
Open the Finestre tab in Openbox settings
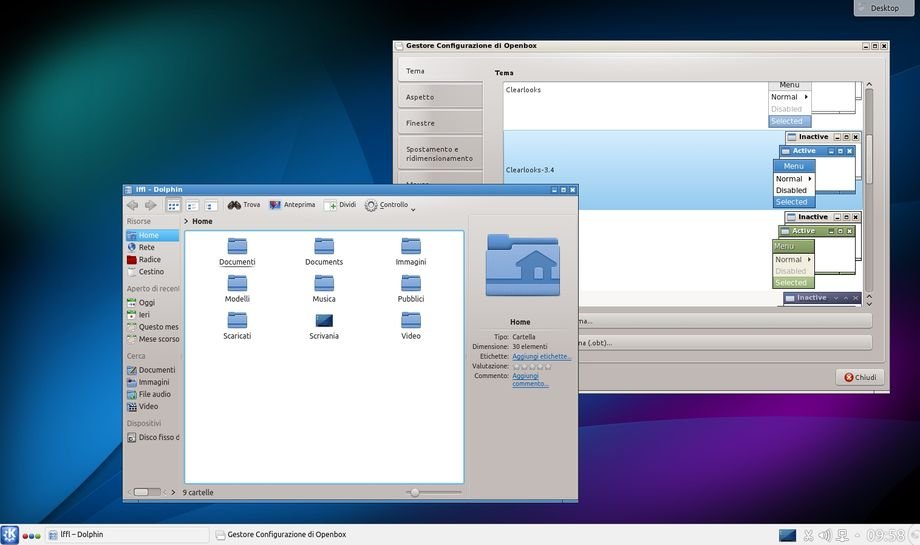tap(420, 123)
